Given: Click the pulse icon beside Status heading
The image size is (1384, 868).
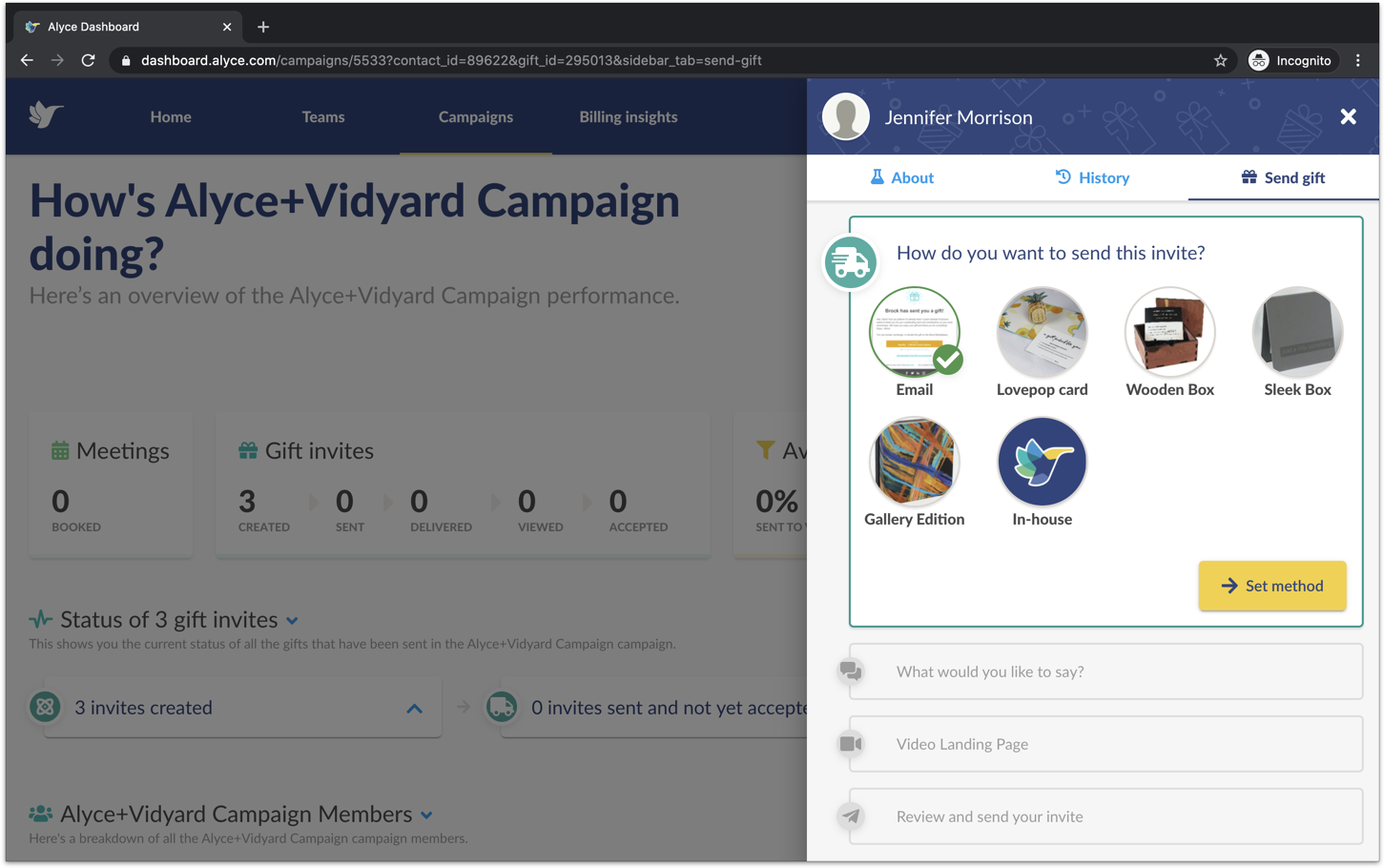Looking at the screenshot, I should click(x=41, y=619).
